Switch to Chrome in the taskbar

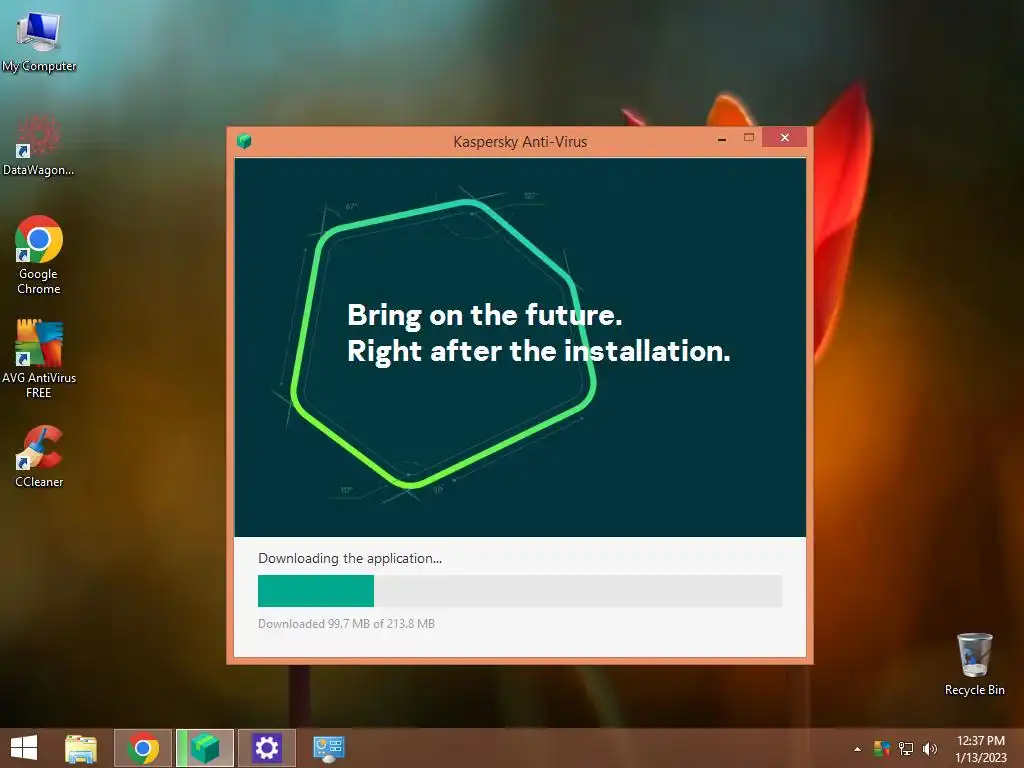coord(143,748)
